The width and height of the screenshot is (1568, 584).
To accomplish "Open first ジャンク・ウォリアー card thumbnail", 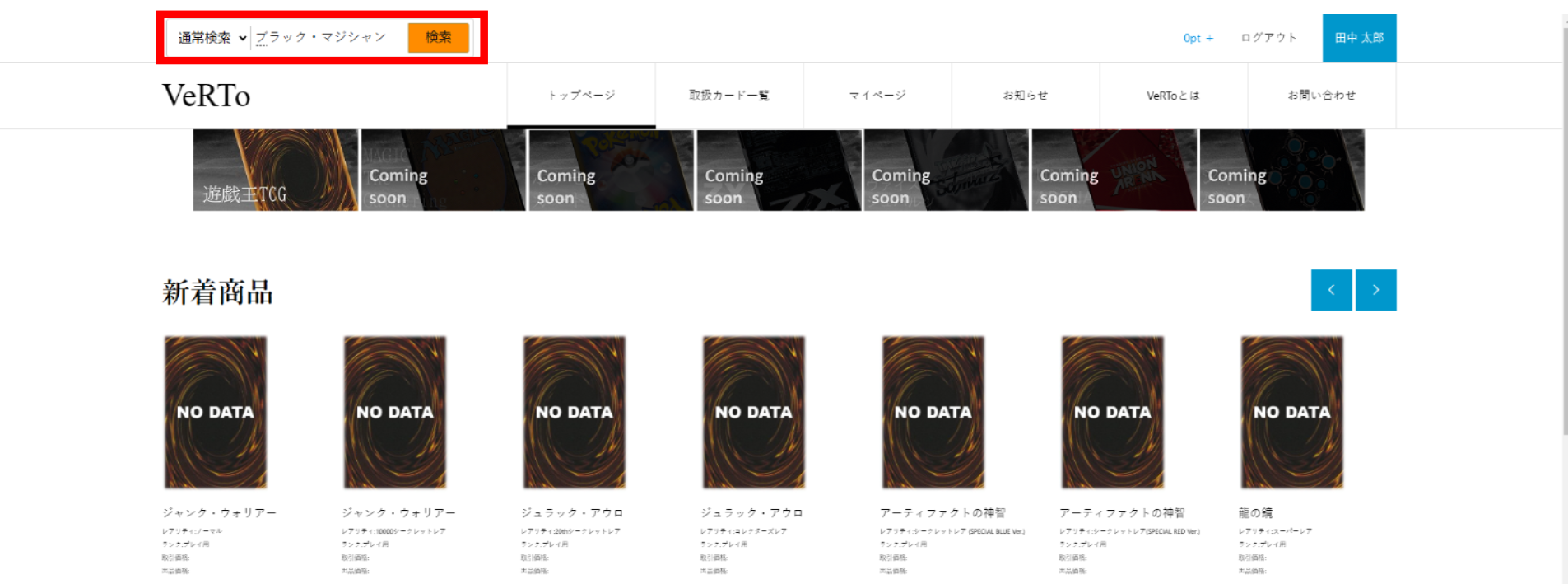I will 216,412.
